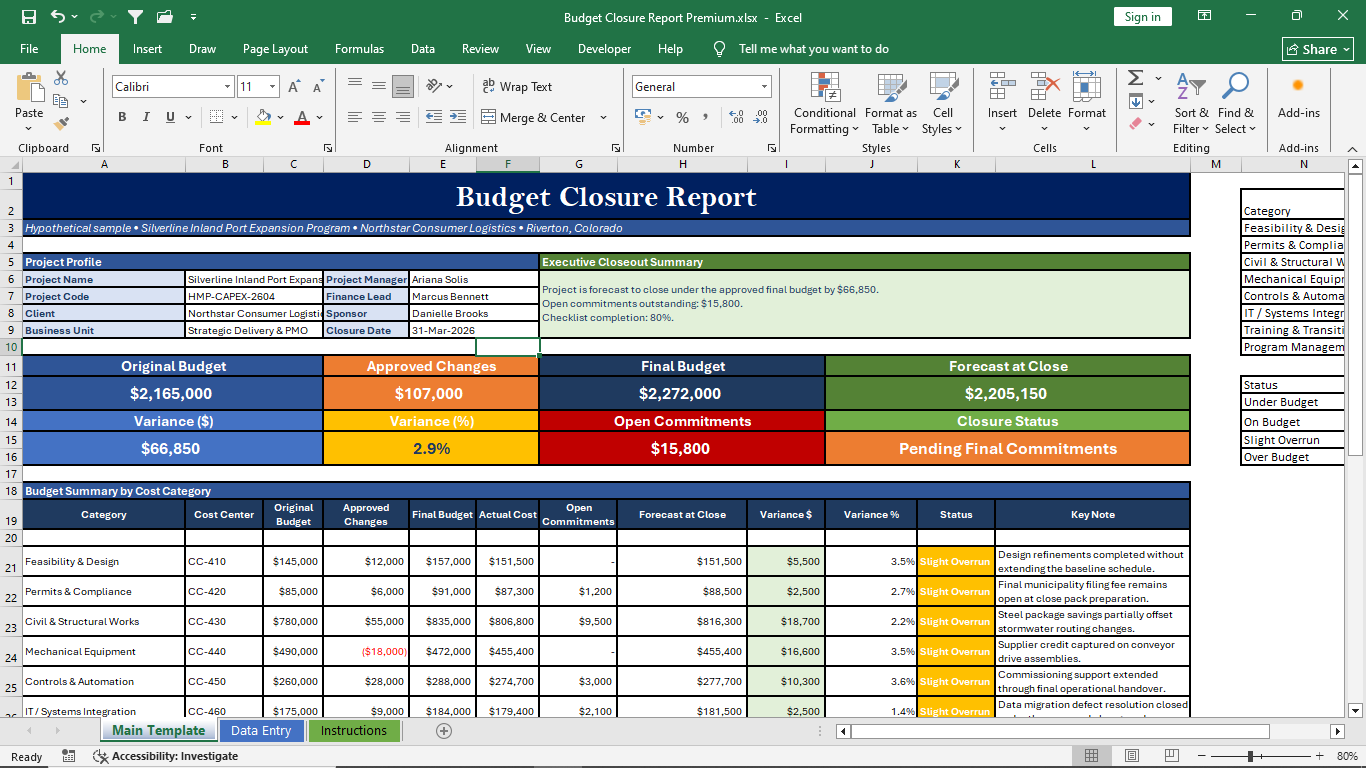
Task: Switch to the Insert ribbon tab
Action: pyautogui.click(x=147, y=49)
